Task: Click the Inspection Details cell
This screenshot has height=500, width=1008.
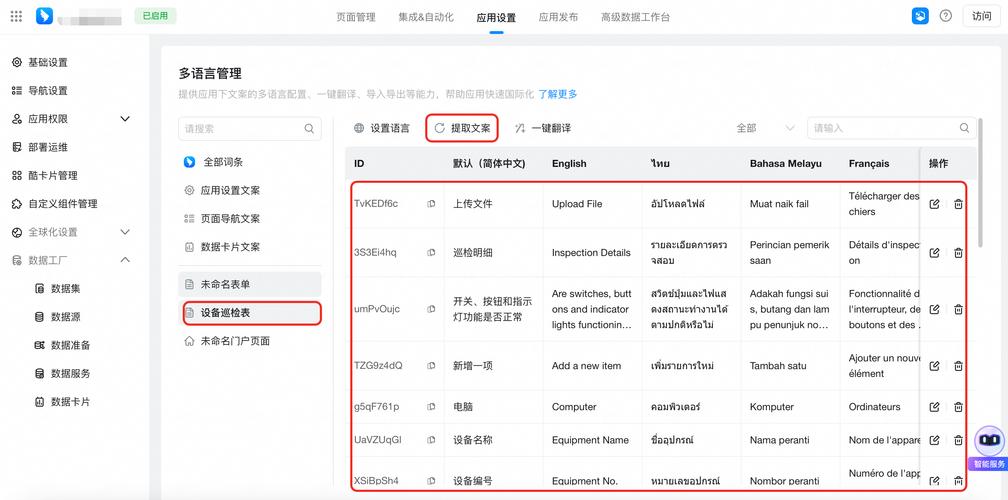Action: tap(591, 253)
